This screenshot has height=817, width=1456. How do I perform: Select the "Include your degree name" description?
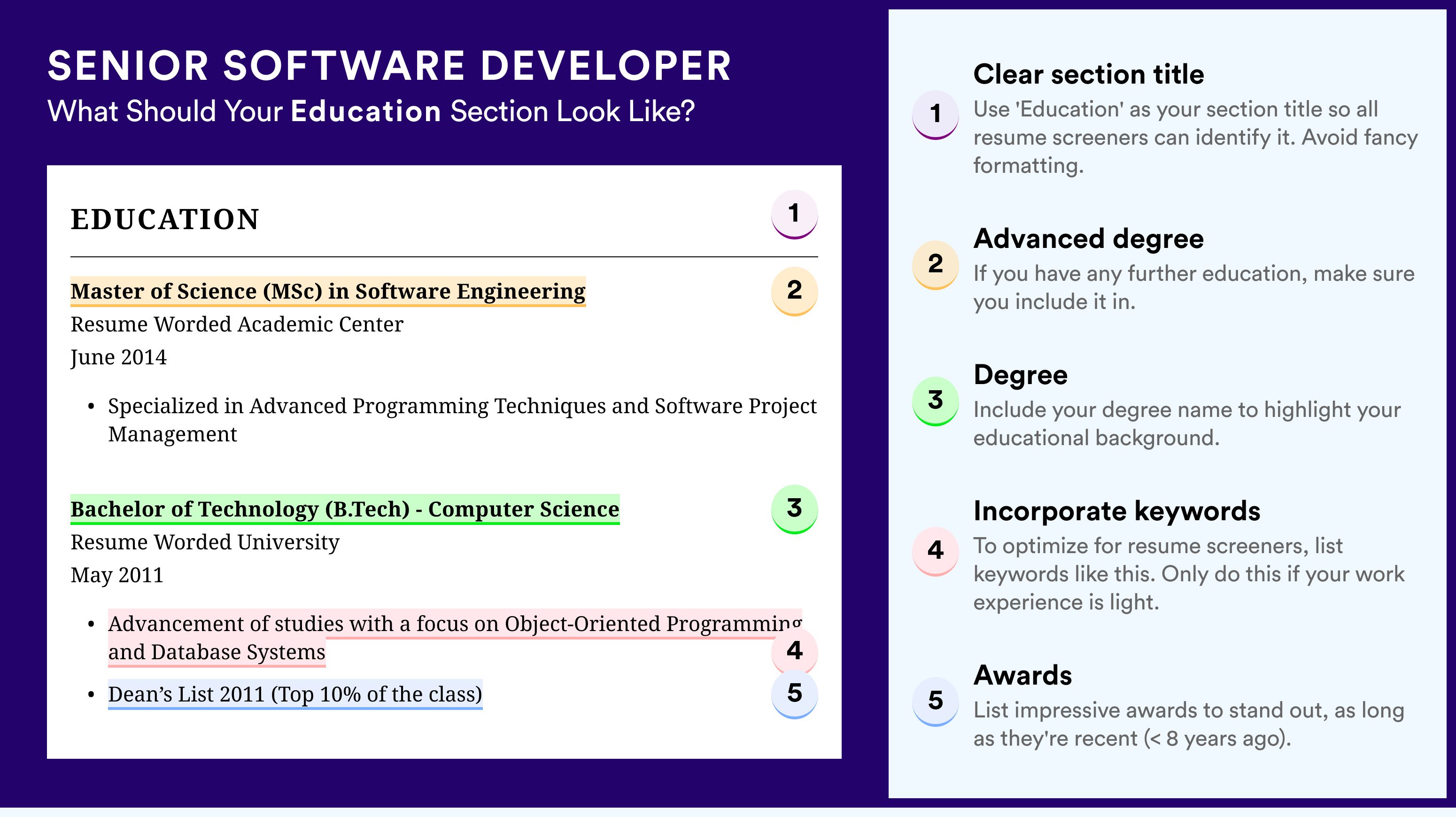[x=1187, y=424]
